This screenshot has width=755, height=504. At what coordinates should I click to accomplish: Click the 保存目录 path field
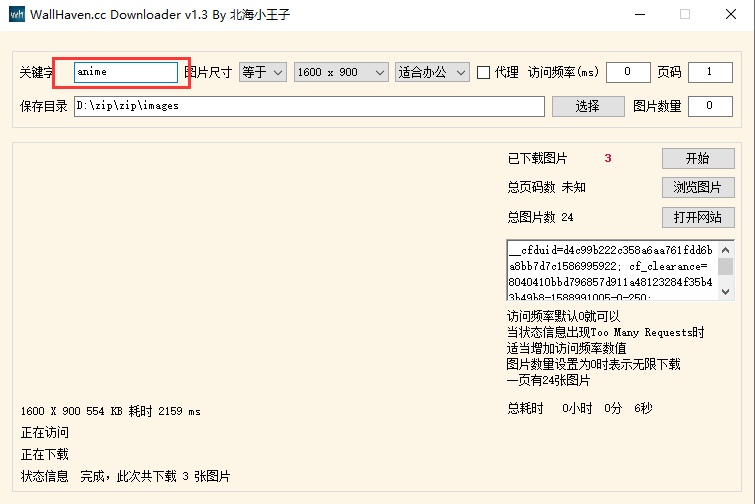click(x=309, y=106)
